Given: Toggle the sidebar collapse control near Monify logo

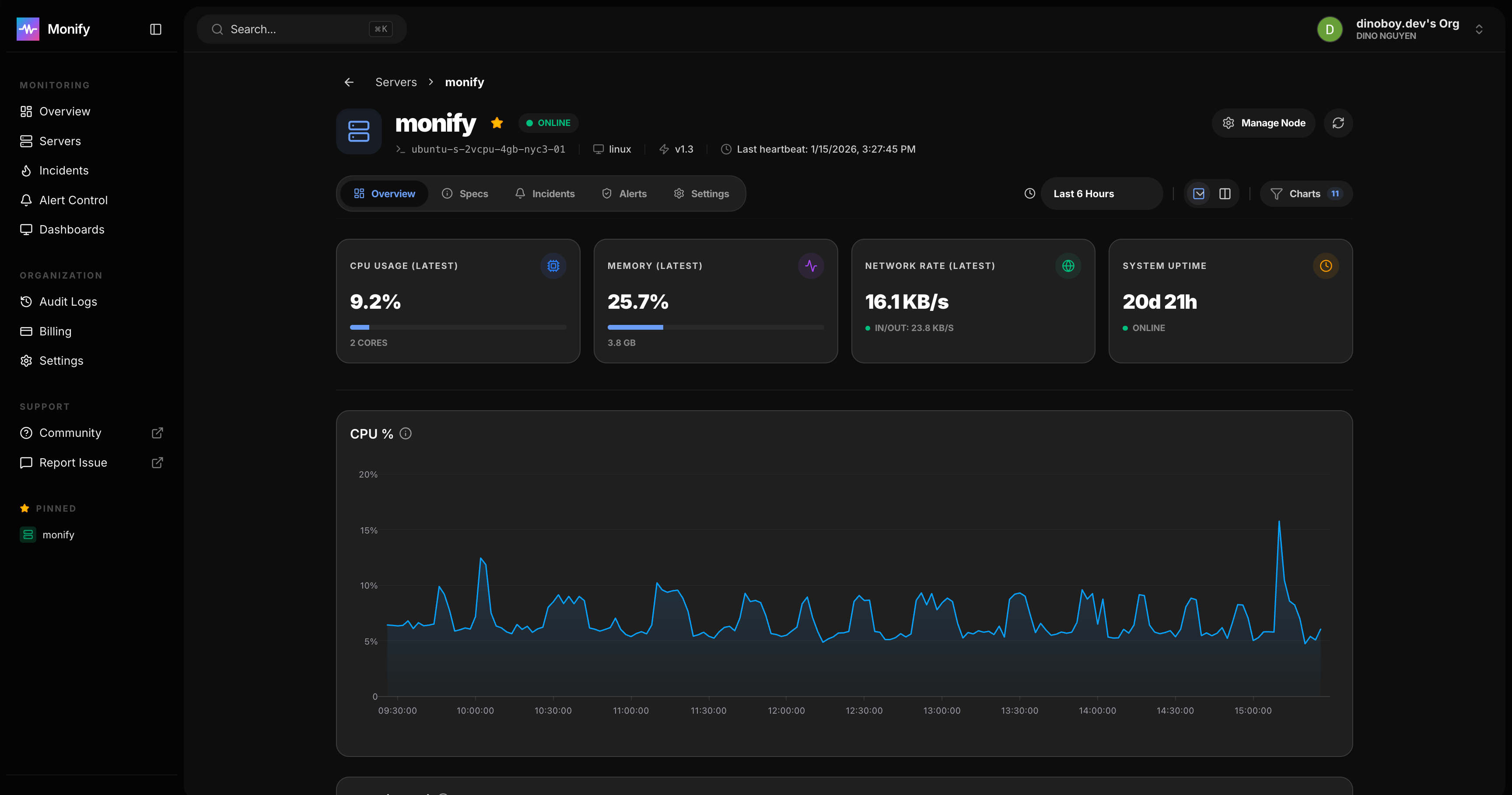Looking at the screenshot, I should click(155, 29).
